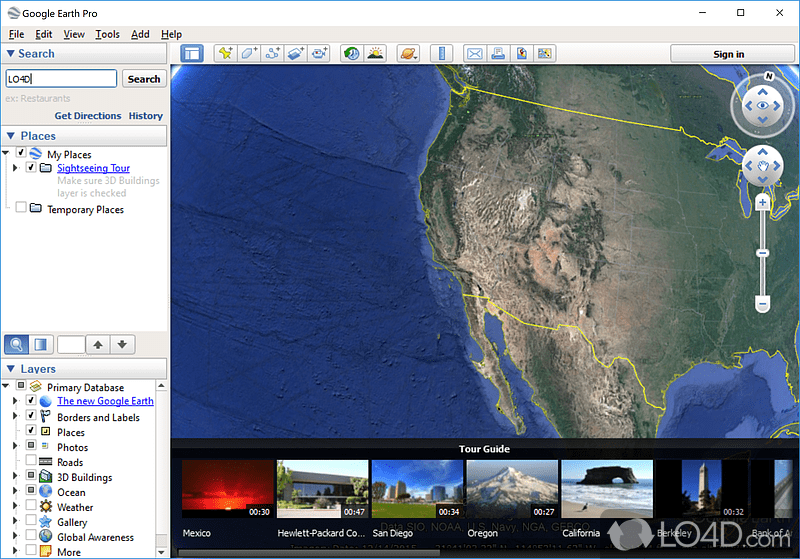The image size is (800, 559).
Task: Click the layer split-view panel button
Action: [41, 345]
